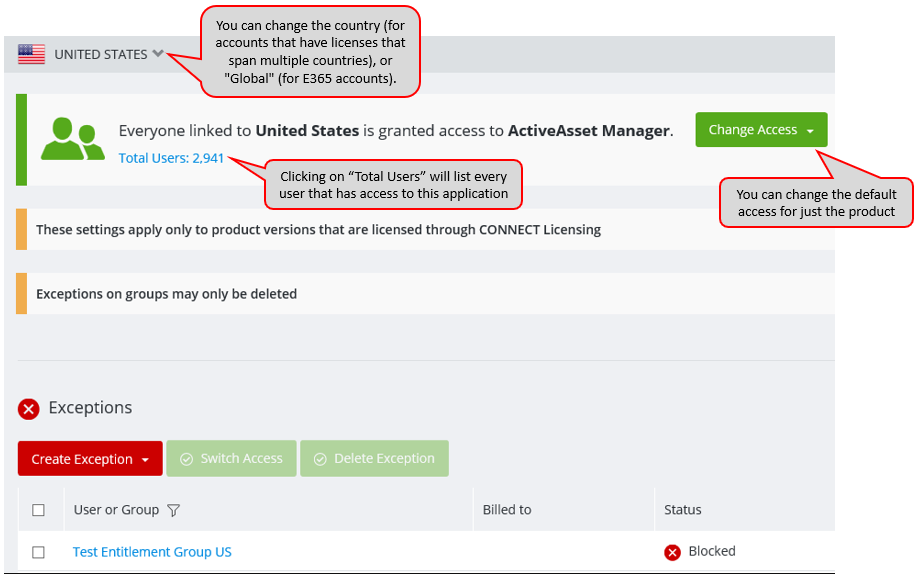The image size is (917, 575).
Task: Click the red X Exceptions icon
Action: point(29,409)
